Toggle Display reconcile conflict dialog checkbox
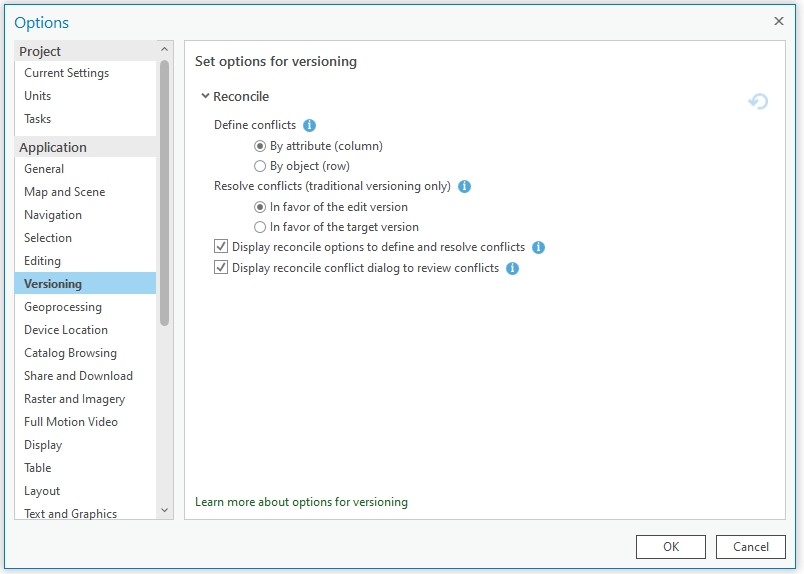The height and width of the screenshot is (574, 804). pyautogui.click(x=221, y=268)
